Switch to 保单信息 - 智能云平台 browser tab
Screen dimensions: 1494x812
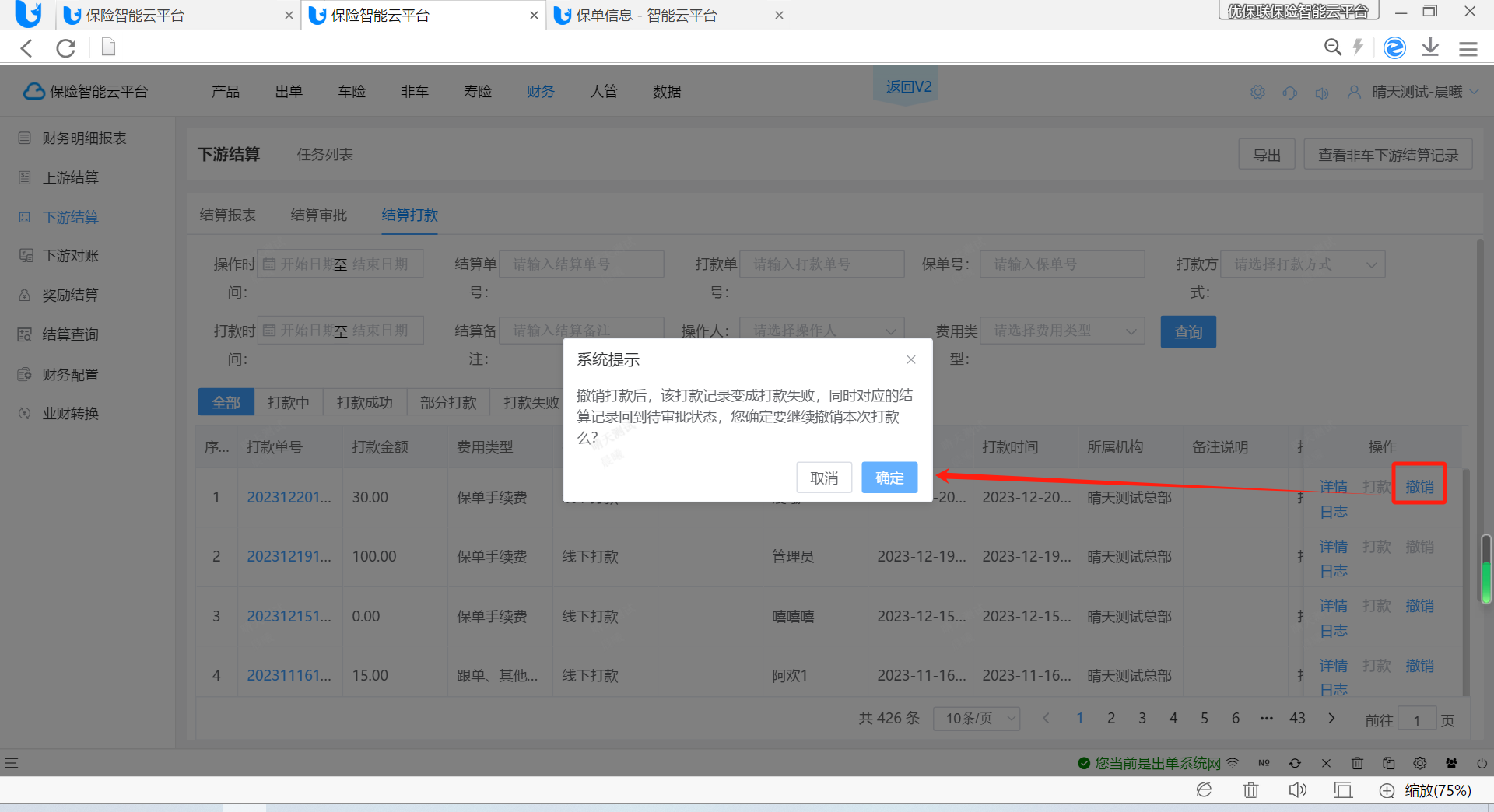point(669,16)
